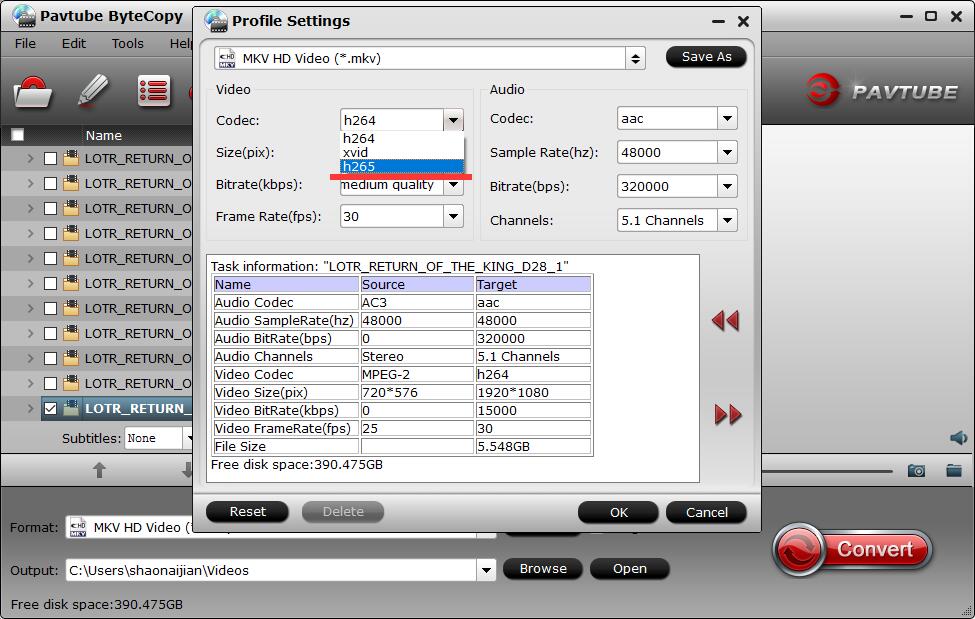Click the MPEG-2 source video codec cell
Image resolution: width=975 pixels, height=619 pixels.
(x=417, y=375)
